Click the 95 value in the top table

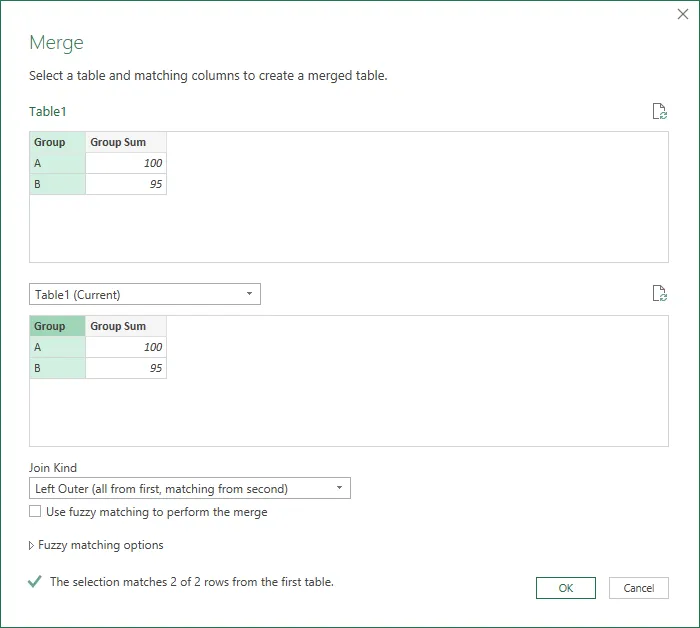coord(126,184)
